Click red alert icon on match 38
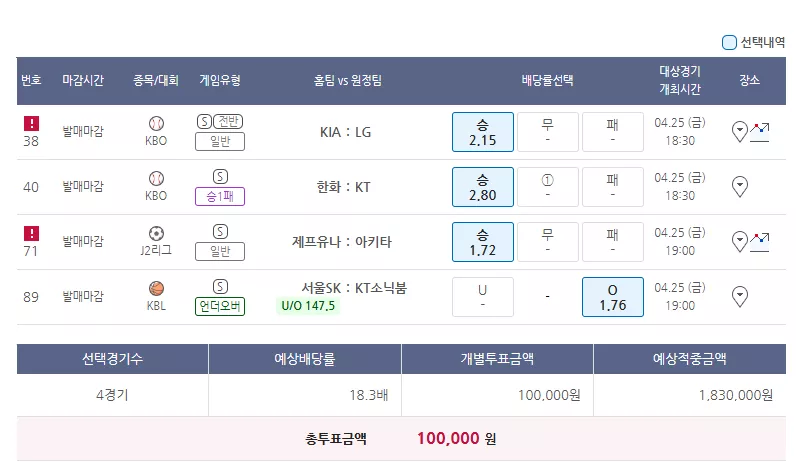 31,123
